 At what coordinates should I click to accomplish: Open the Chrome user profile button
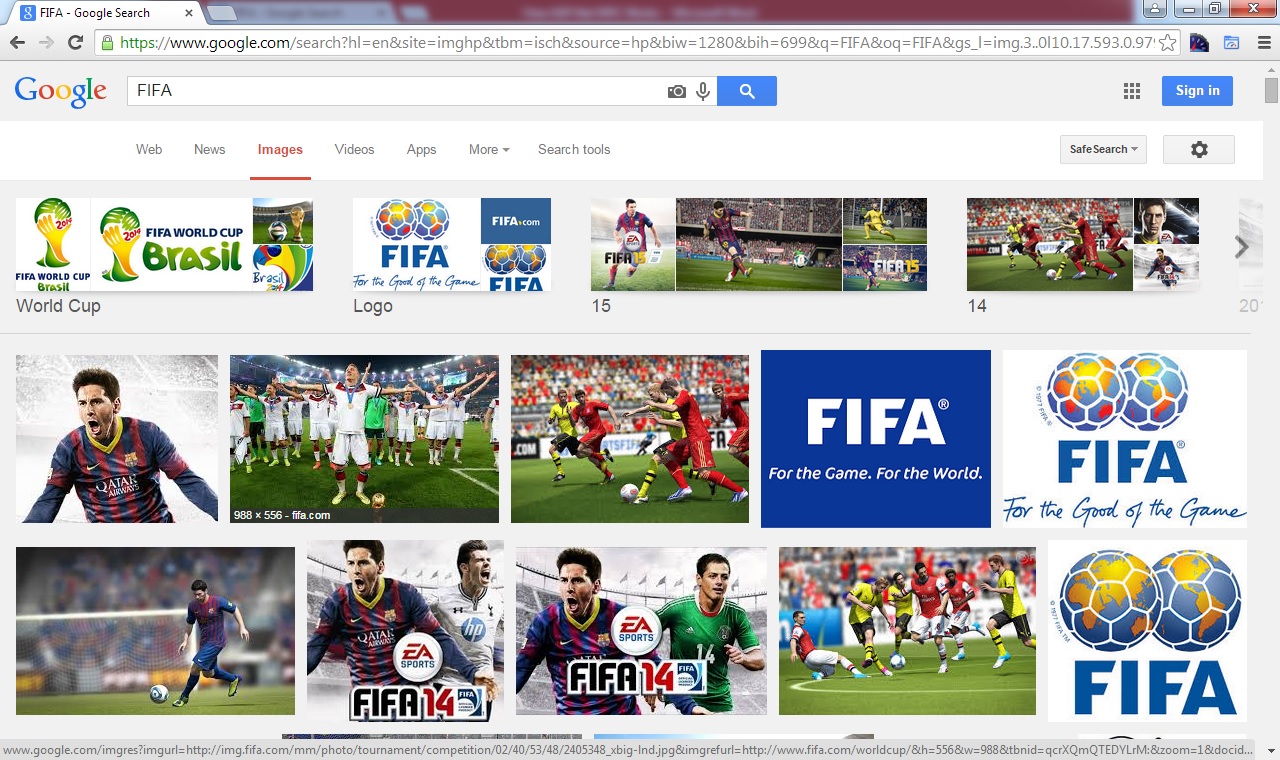coord(1154,9)
